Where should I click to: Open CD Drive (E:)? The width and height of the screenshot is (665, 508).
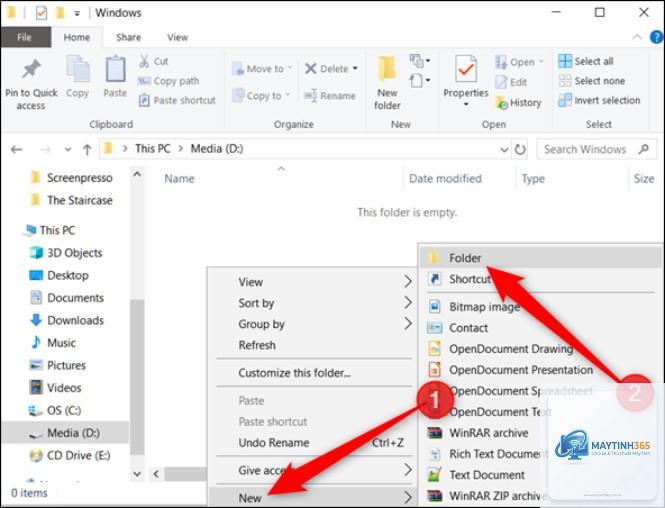pos(70,455)
